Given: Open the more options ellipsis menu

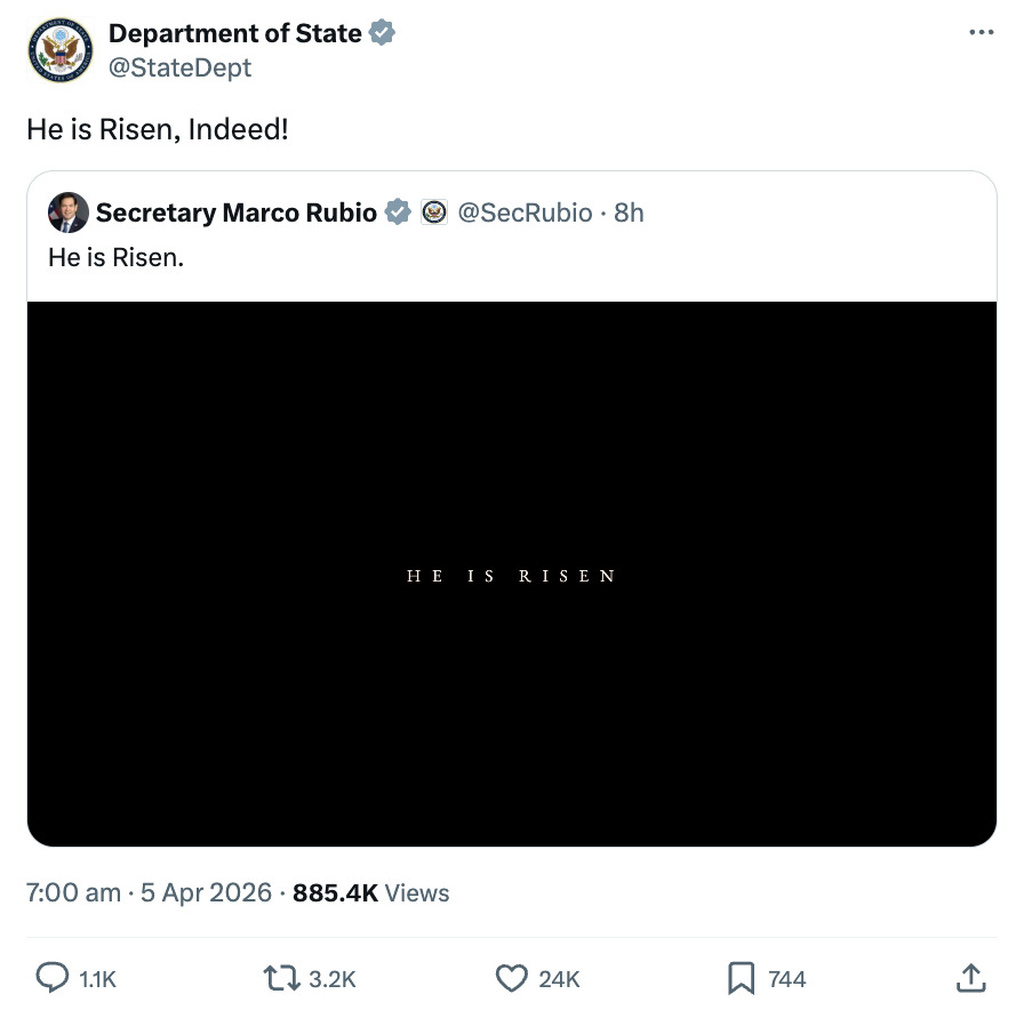Looking at the screenshot, I should tap(981, 32).
